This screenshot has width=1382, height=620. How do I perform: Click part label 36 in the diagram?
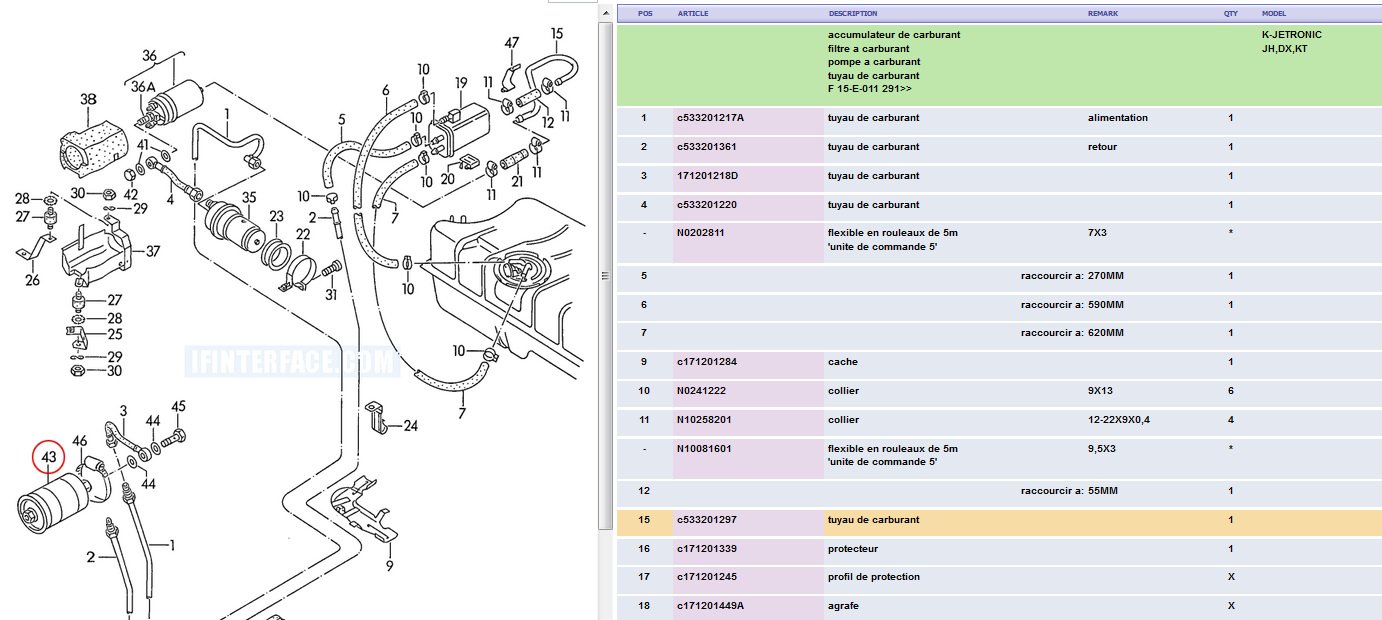[x=150, y=55]
